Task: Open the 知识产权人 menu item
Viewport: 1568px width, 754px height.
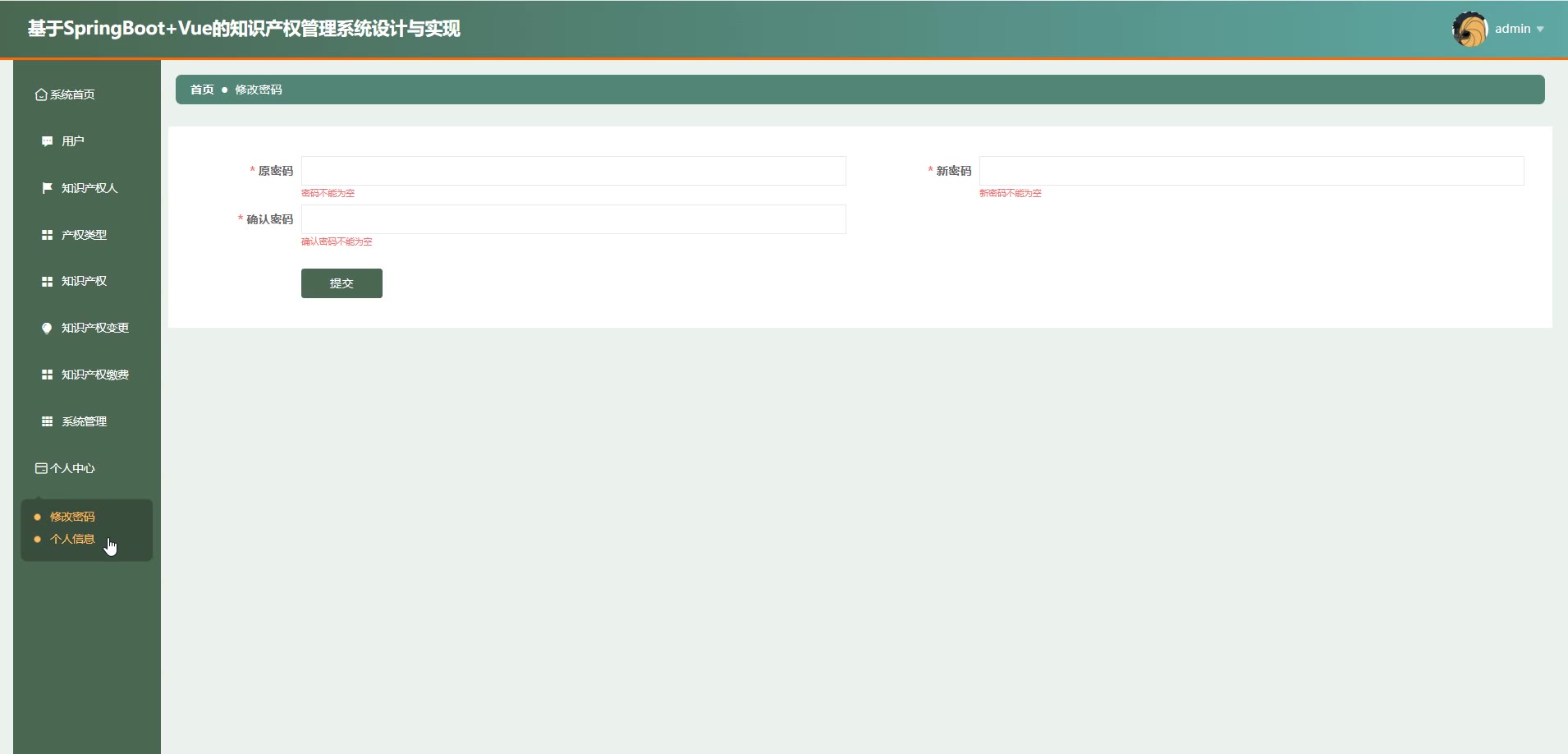Action: 87,188
